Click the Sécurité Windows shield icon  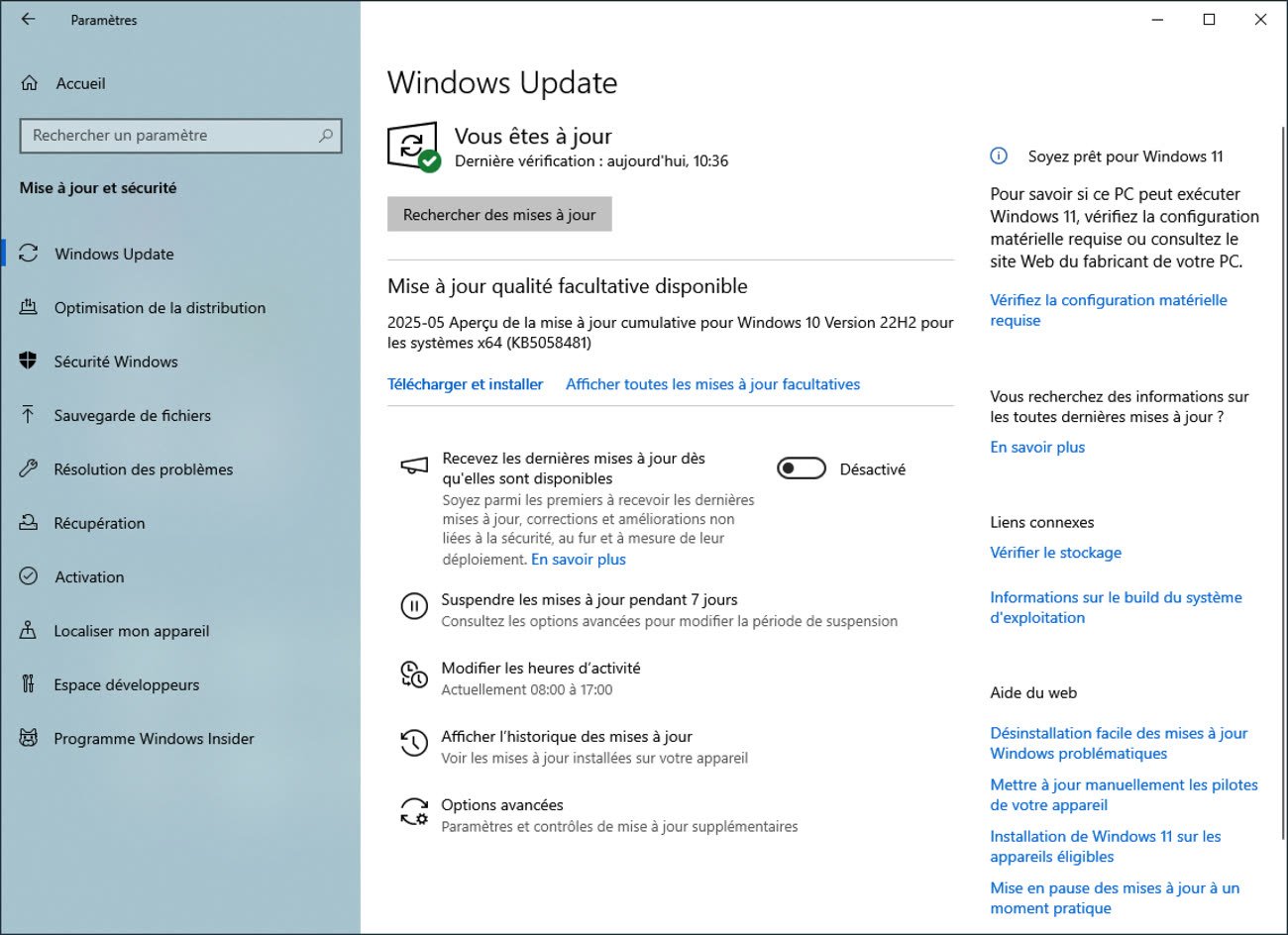coord(29,361)
